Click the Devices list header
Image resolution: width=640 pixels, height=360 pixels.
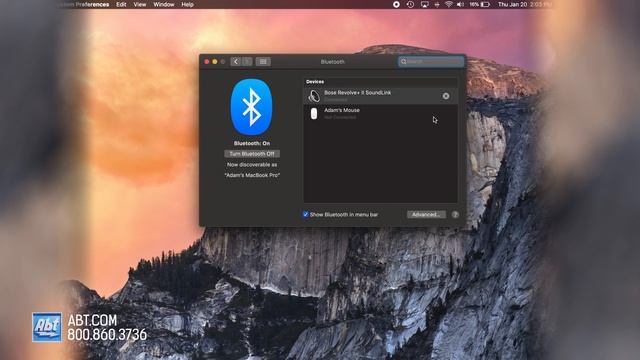tap(315, 82)
